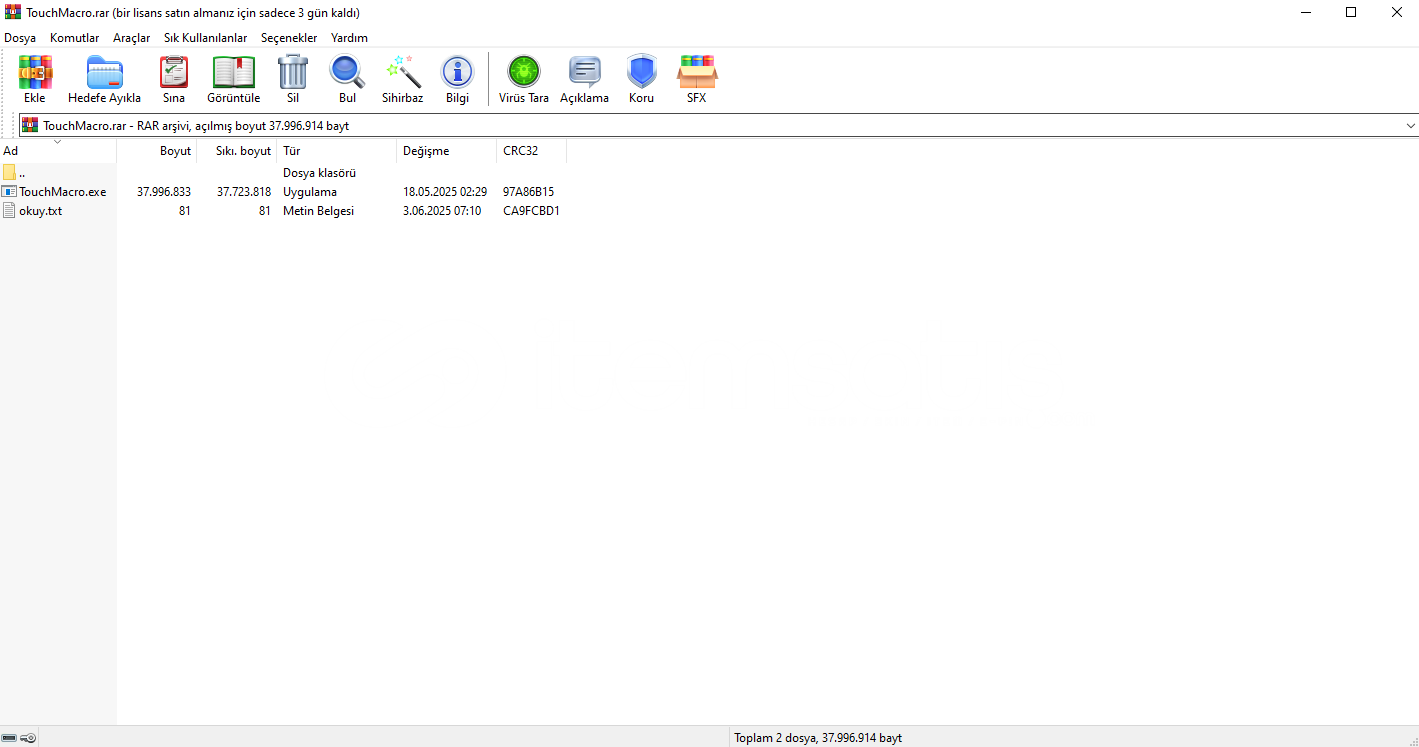Start Virüs Tara scan icon
The width and height of the screenshot is (1419, 747).
point(524,72)
